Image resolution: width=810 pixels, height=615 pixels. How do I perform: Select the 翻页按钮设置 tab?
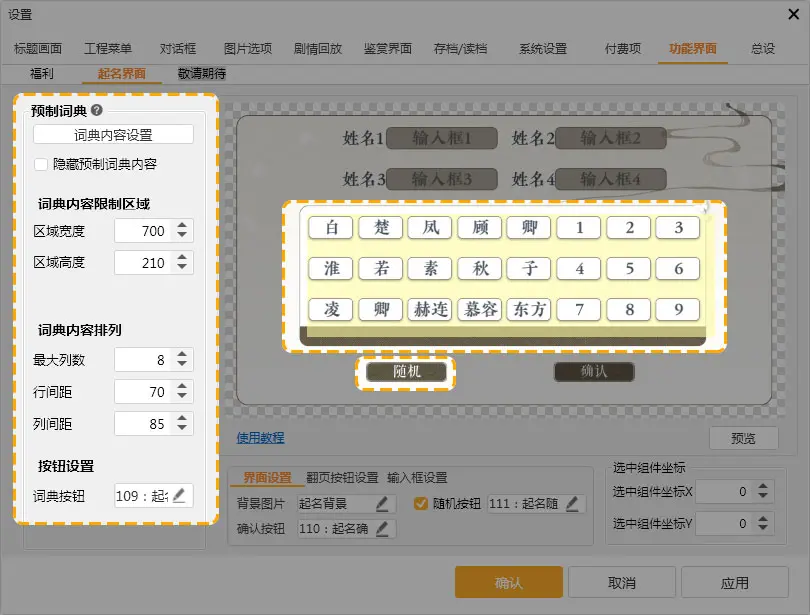pos(340,478)
